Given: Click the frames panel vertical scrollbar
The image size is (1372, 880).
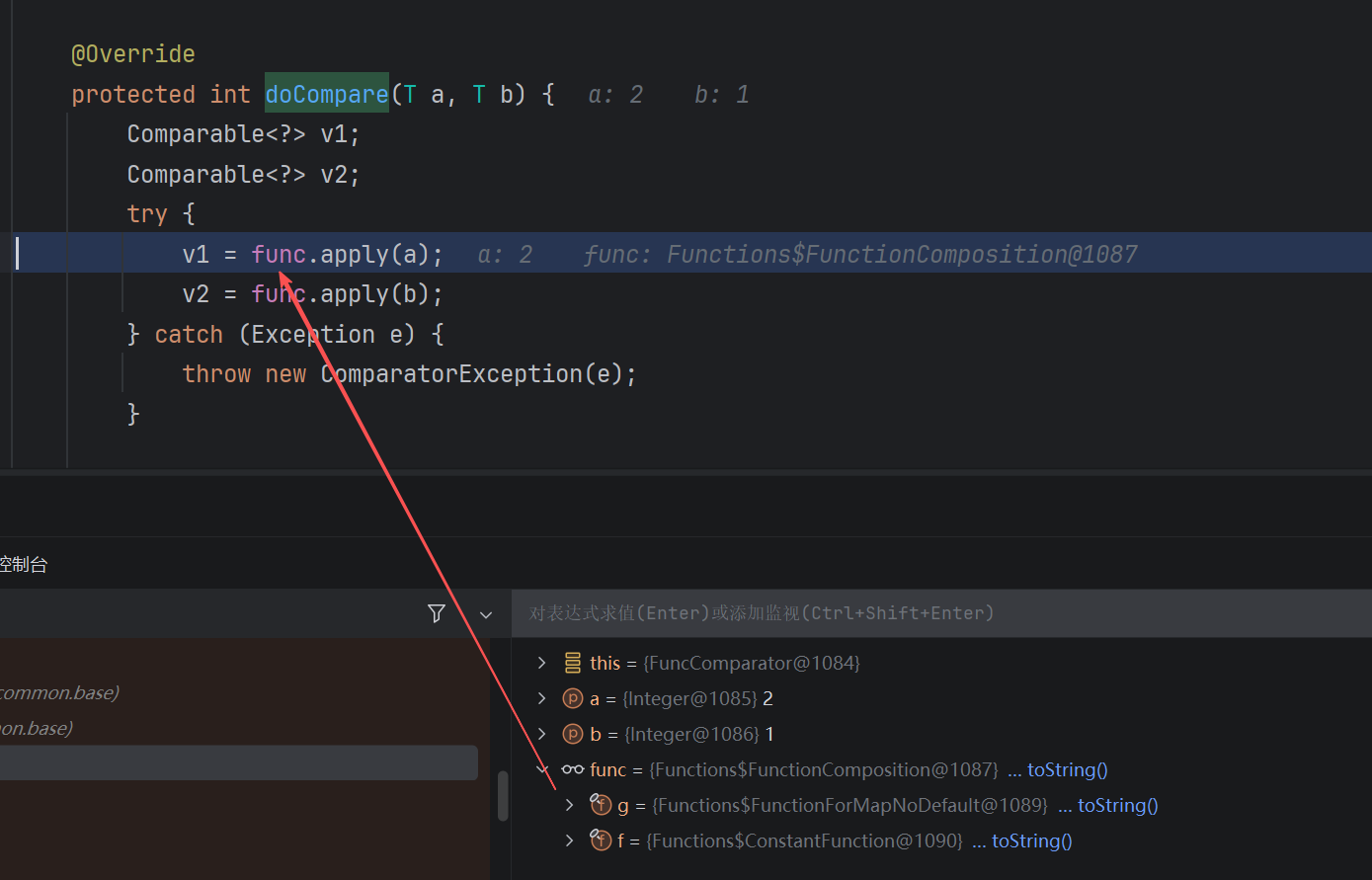Looking at the screenshot, I should 503,795.
